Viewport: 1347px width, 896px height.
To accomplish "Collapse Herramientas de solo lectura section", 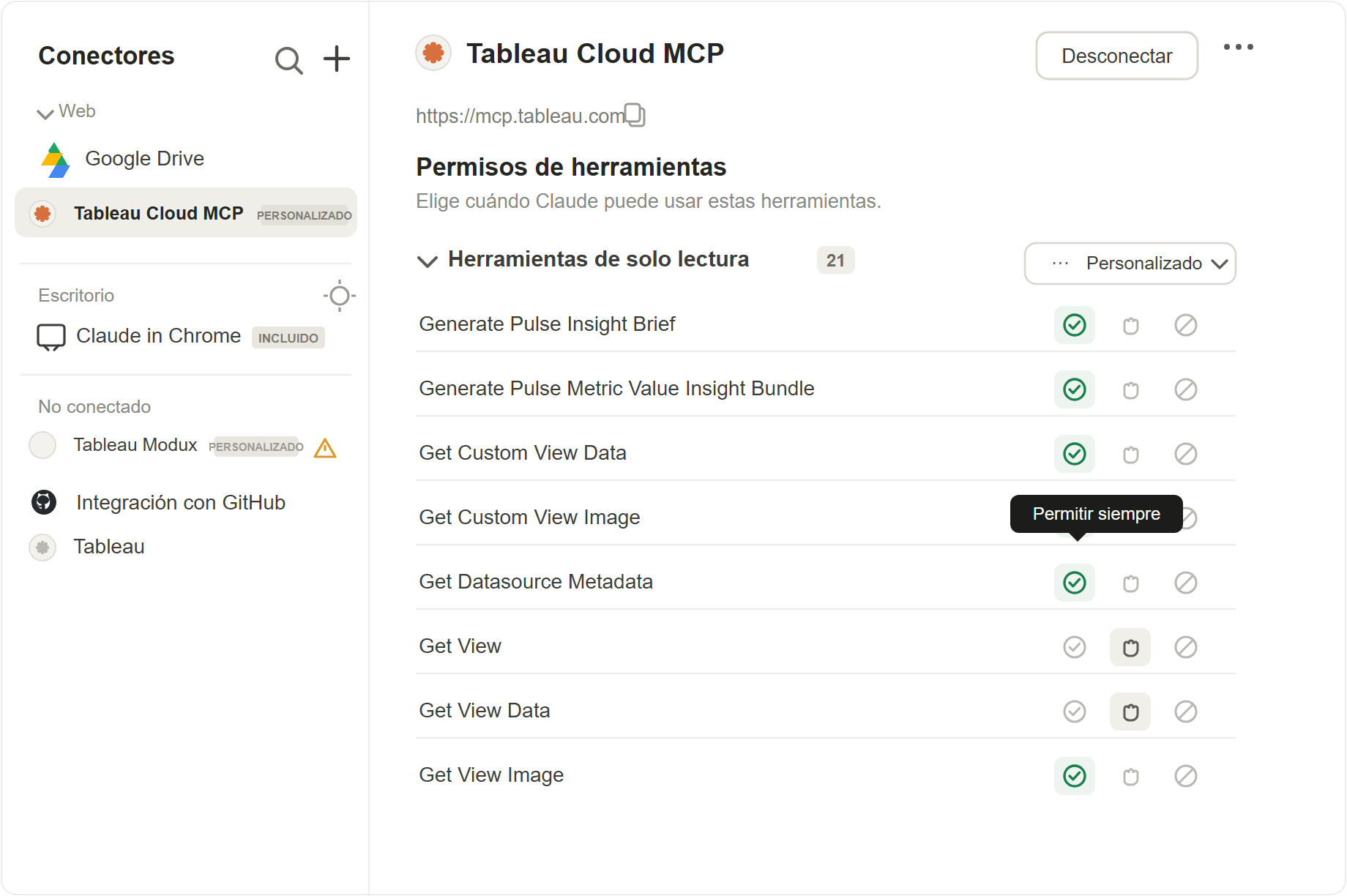I will (428, 261).
